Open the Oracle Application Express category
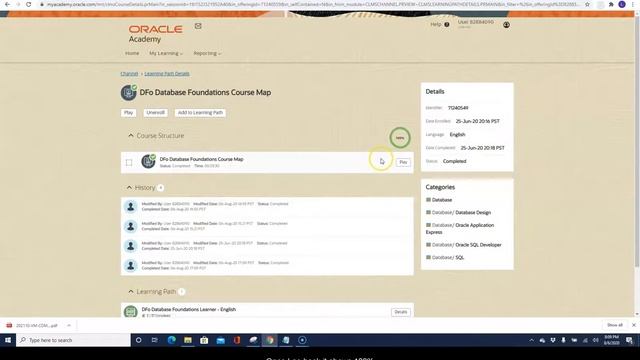This screenshot has width=640, height=360. [460, 229]
